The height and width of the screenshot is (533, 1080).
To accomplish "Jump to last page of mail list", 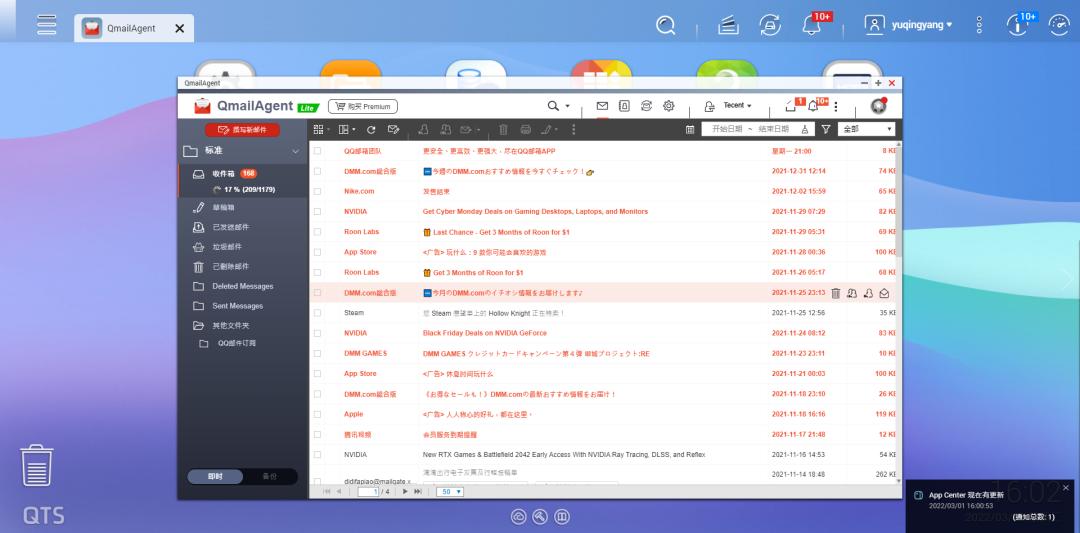I will [417, 492].
